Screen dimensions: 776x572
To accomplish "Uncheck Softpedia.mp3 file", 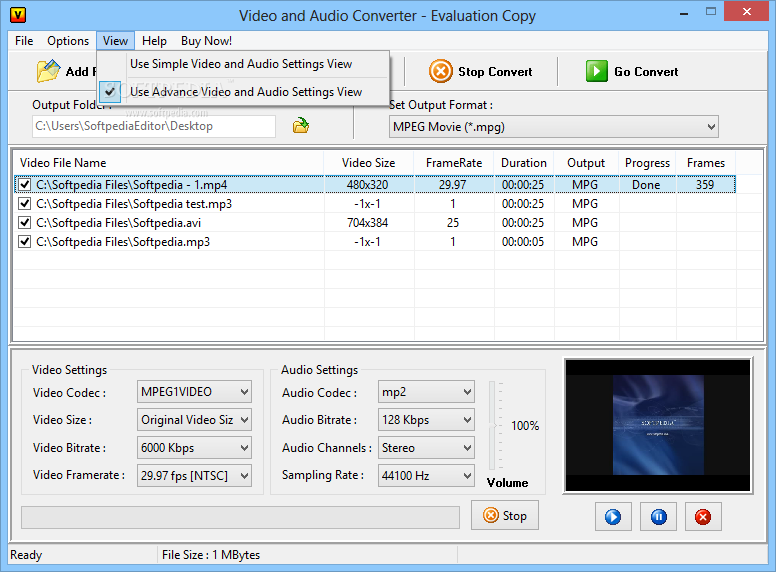I will pyautogui.click(x=24, y=242).
